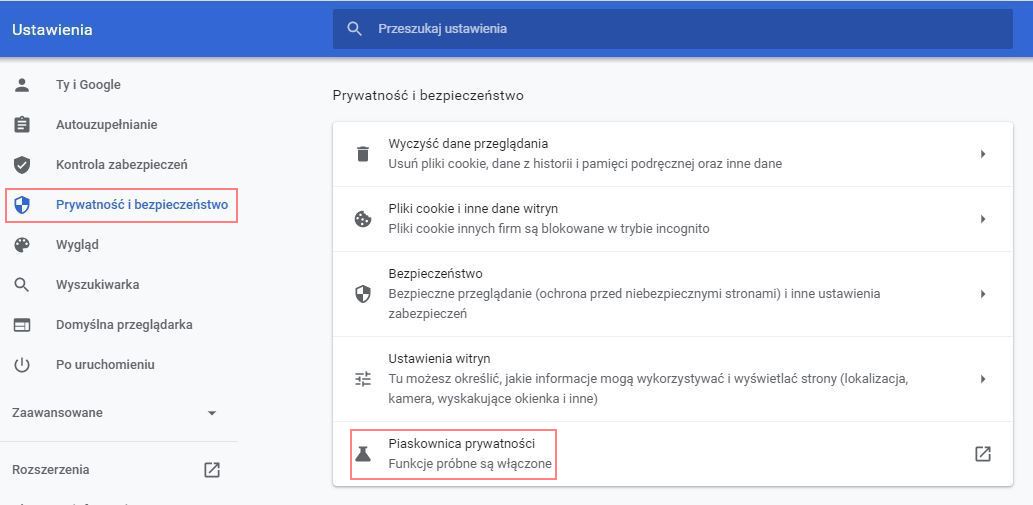Expand the Zaawansowane section arrow
Image resolution: width=1033 pixels, height=505 pixels.
pos(211,413)
